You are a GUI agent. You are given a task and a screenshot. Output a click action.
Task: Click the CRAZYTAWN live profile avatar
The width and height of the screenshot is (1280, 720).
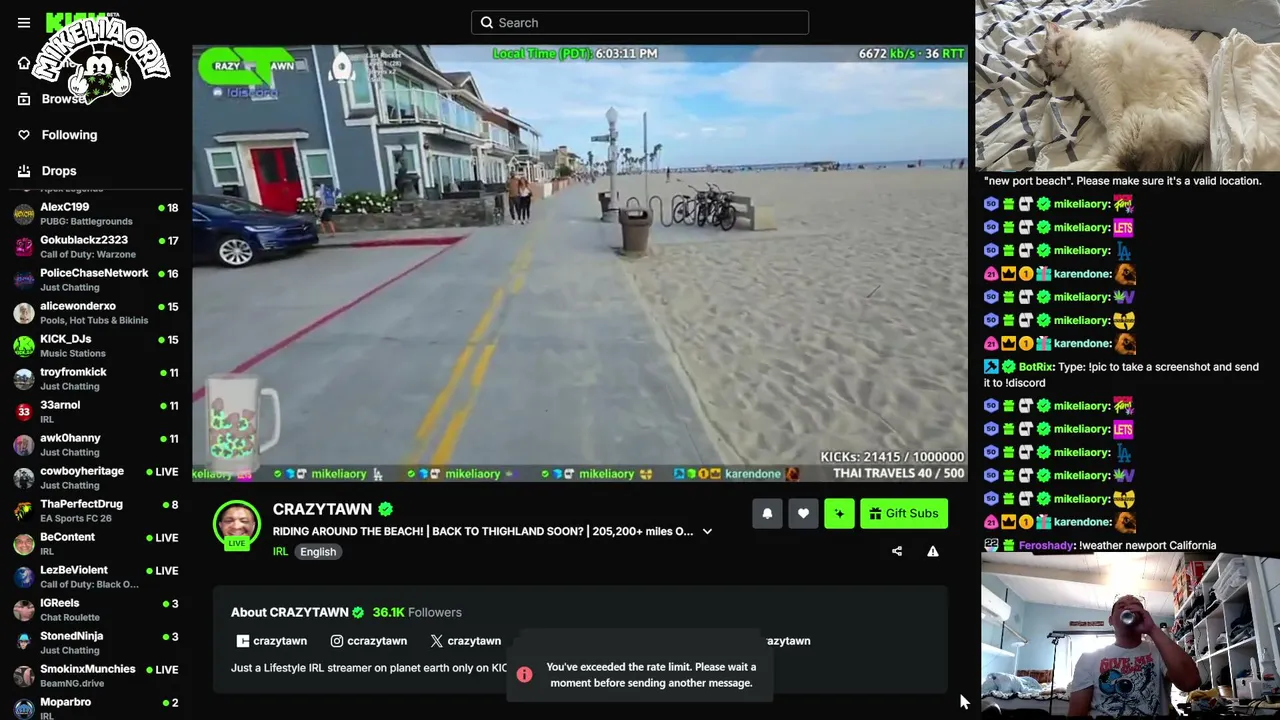[237, 525]
